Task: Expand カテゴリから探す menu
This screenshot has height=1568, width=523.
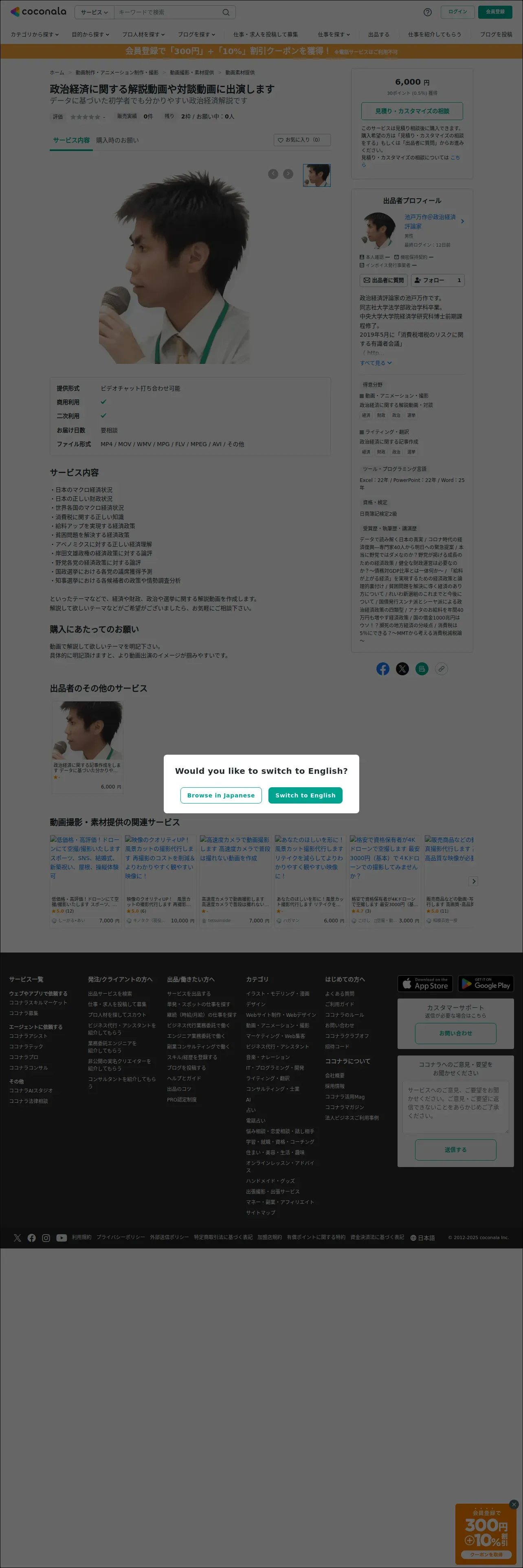Action: coord(35,35)
